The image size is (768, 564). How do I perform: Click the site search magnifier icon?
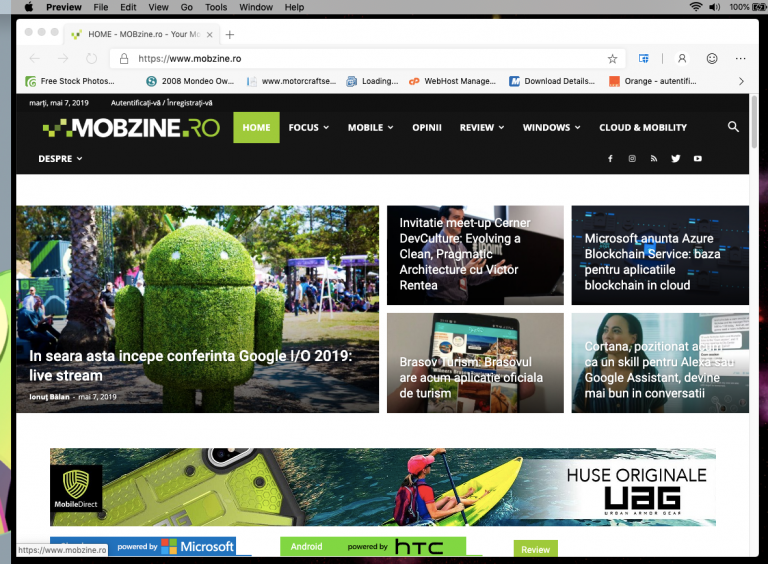click(x=733, y=127)
